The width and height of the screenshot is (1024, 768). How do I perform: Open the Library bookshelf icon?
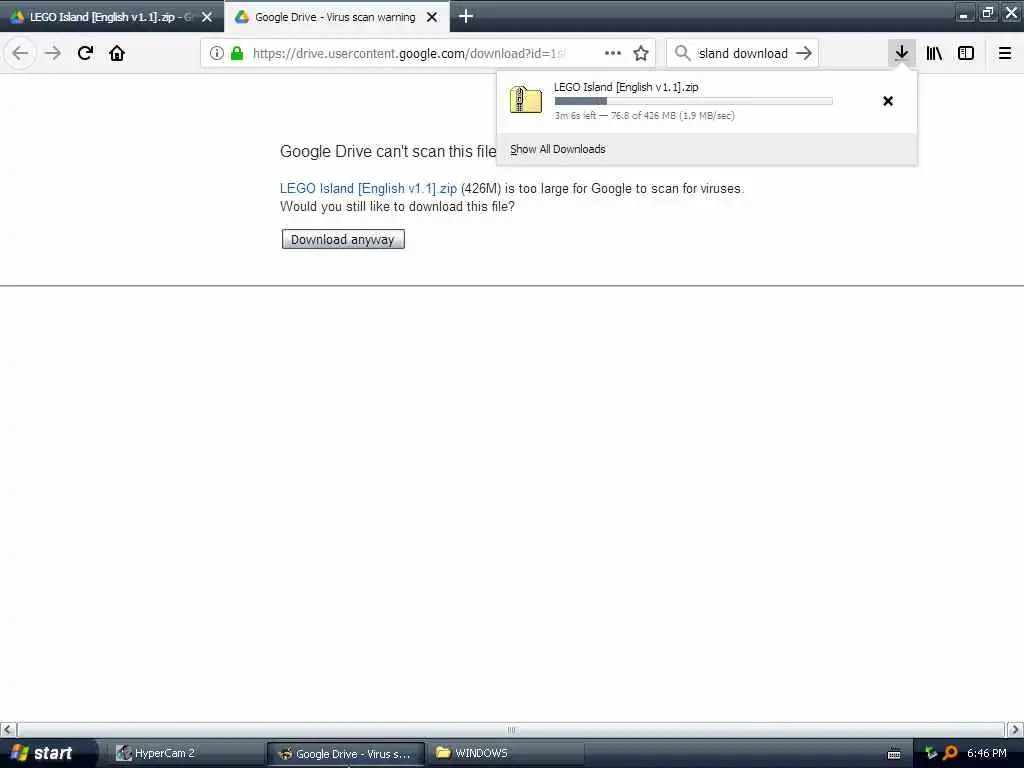pos(934,53)
